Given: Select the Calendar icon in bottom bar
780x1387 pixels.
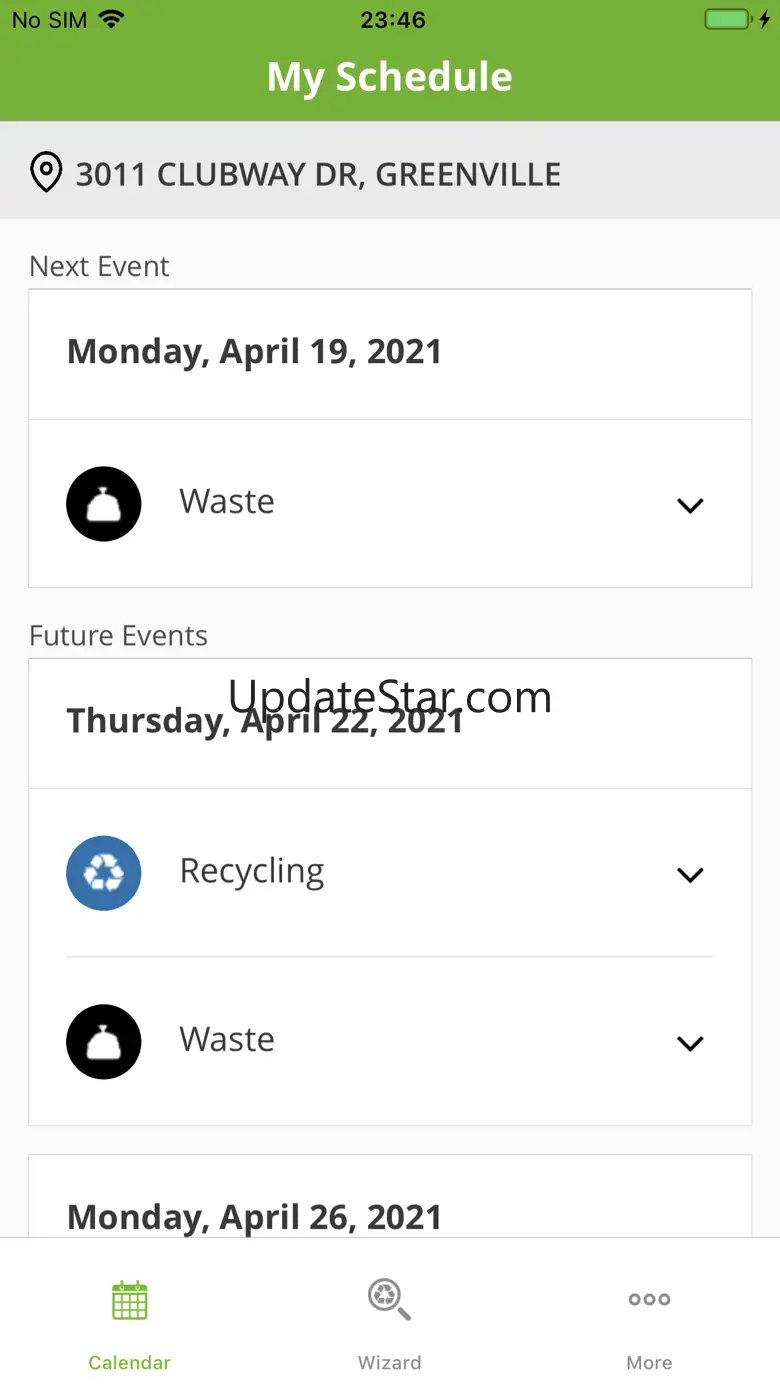Looking at the screenshot, I should click(130, 1300).
